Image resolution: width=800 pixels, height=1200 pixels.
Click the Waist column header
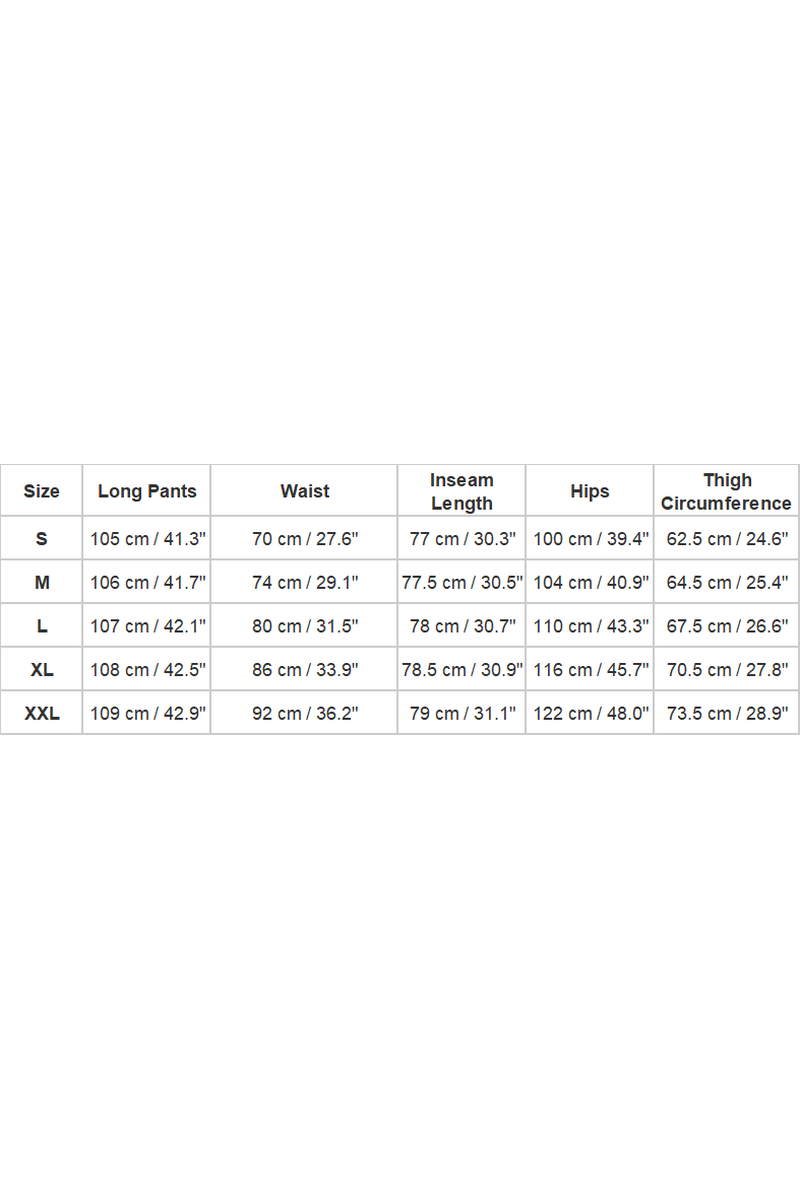[305, 491]
